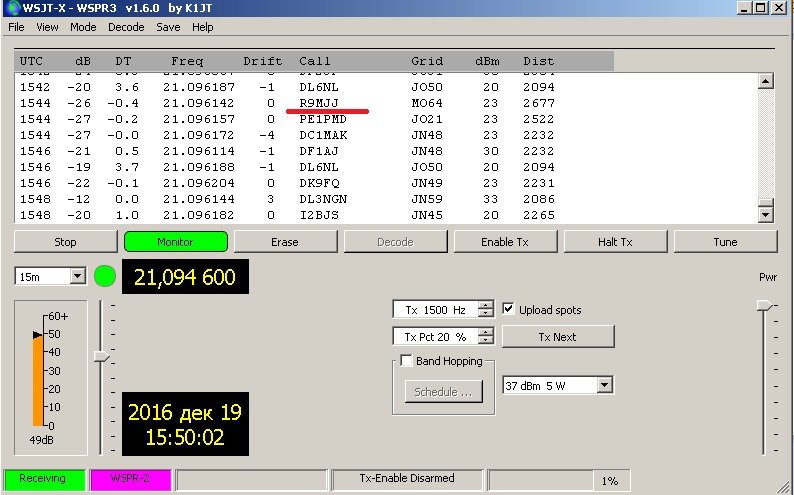Click the date and time display

[x=185, y=424]
